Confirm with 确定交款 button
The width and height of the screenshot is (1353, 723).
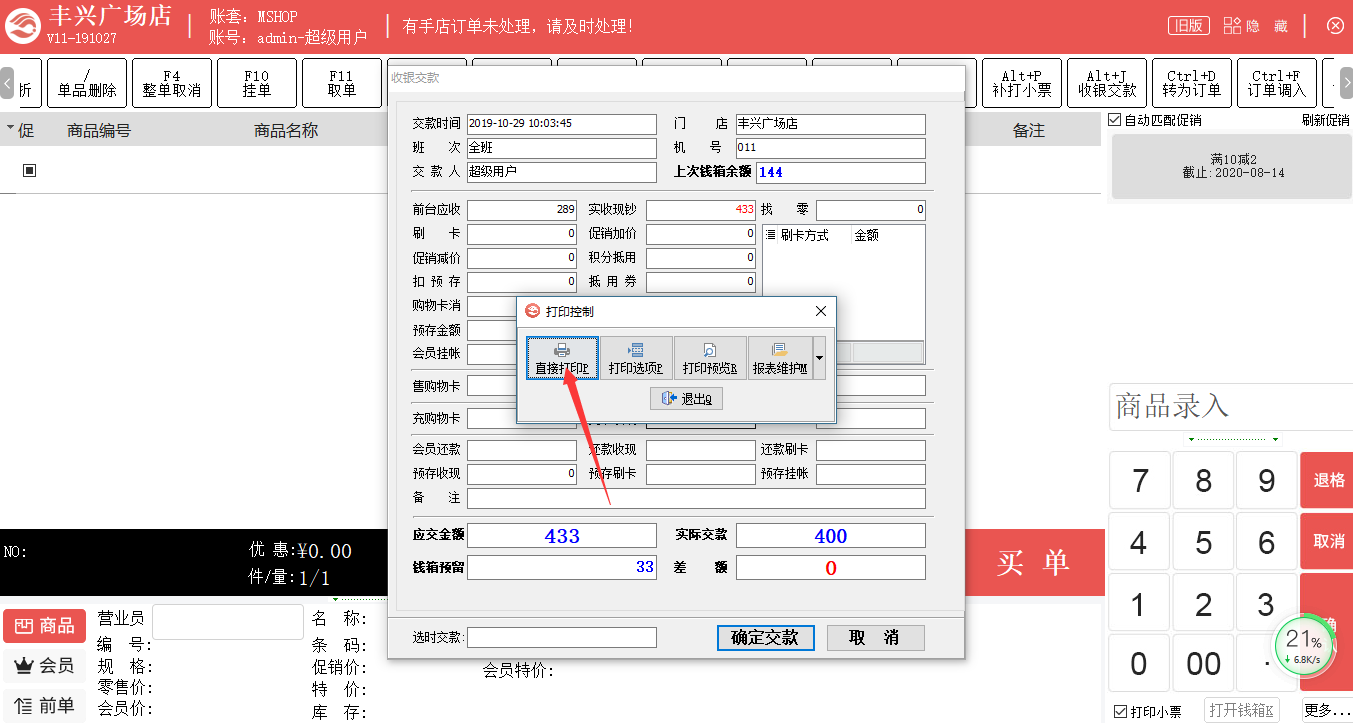point(766,638)
